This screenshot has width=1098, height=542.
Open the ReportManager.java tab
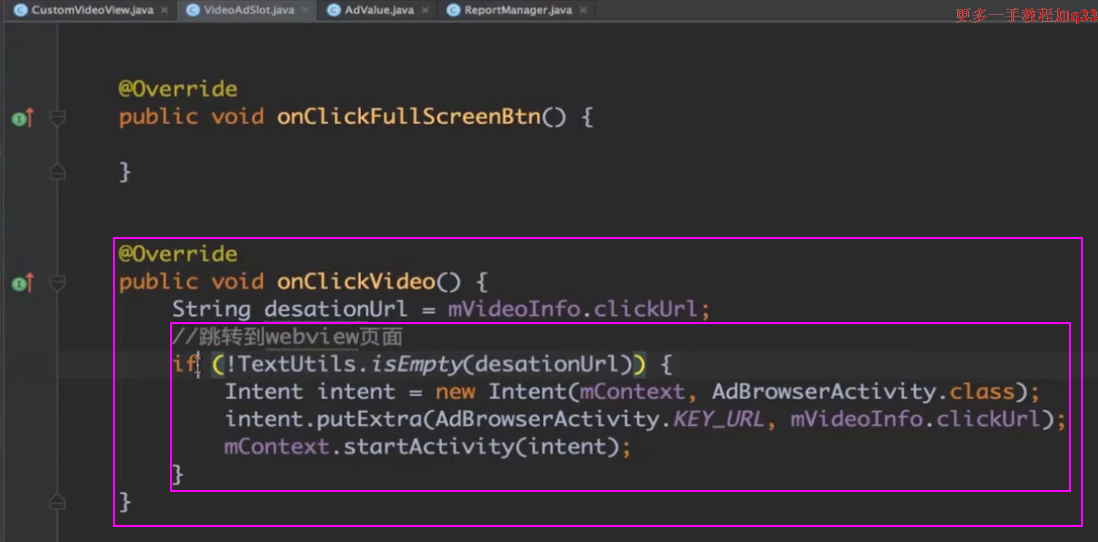517,10
